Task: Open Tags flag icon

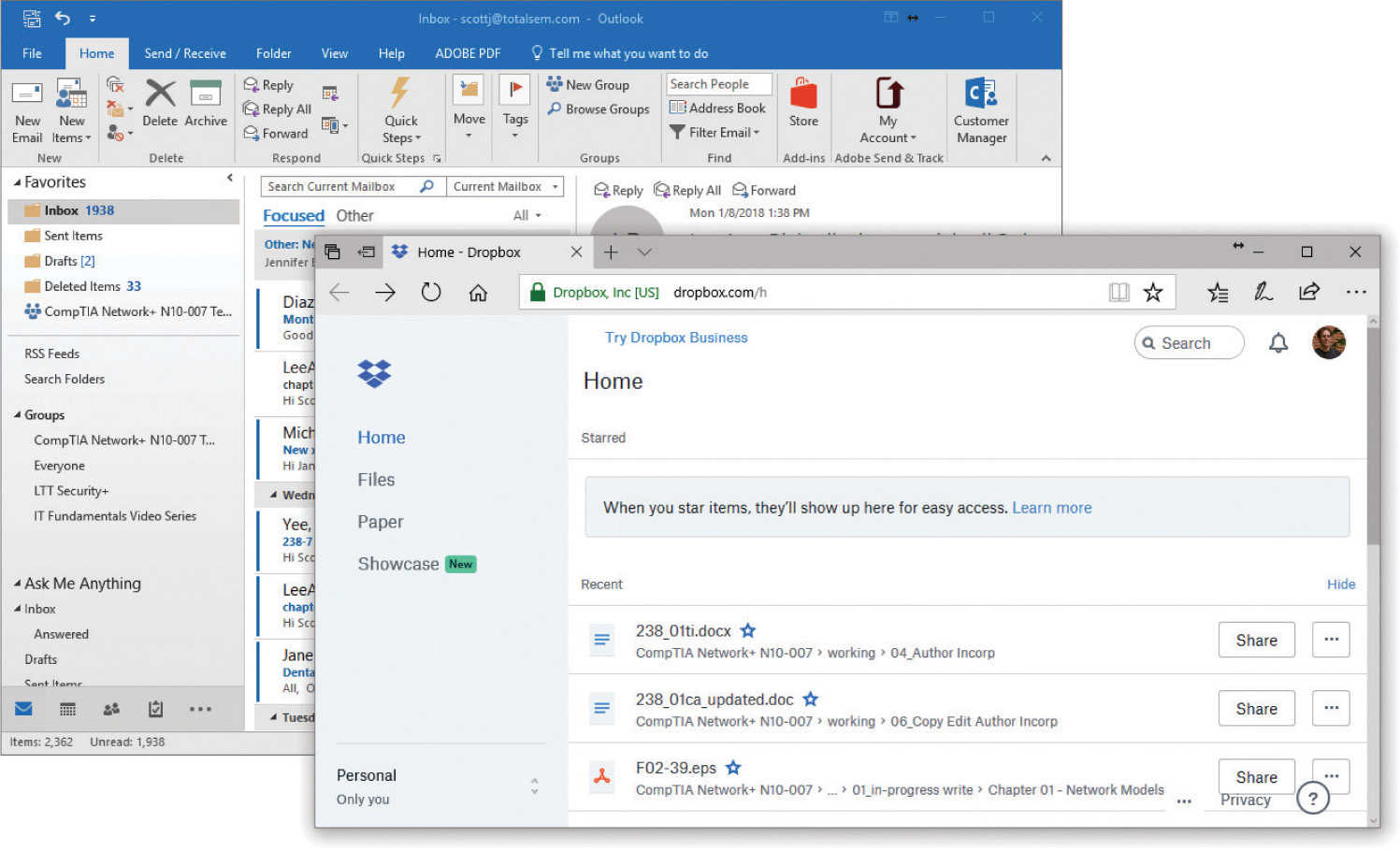Action: (x=514, y=90)
